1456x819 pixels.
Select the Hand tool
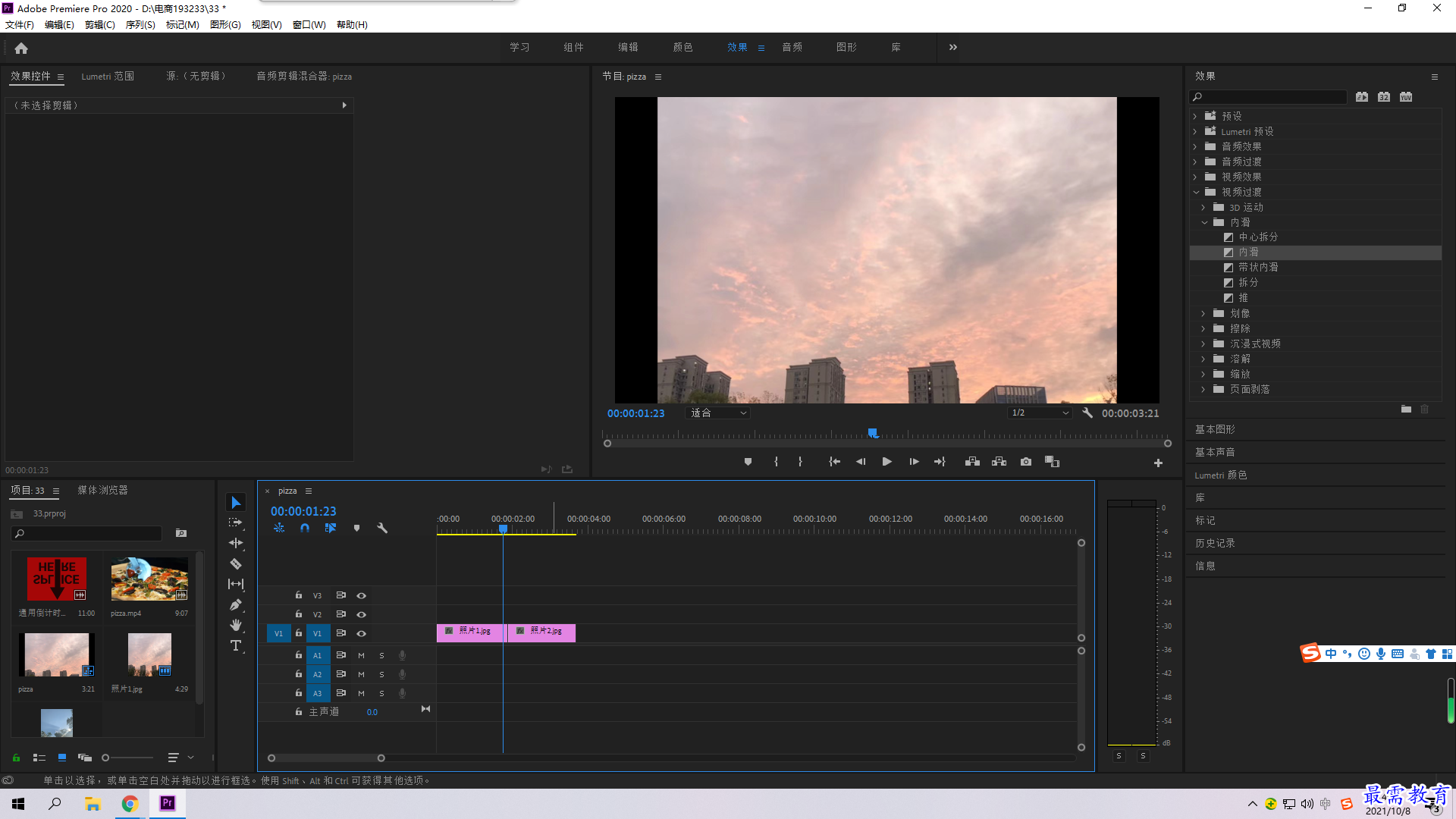(x=236, y=625)
